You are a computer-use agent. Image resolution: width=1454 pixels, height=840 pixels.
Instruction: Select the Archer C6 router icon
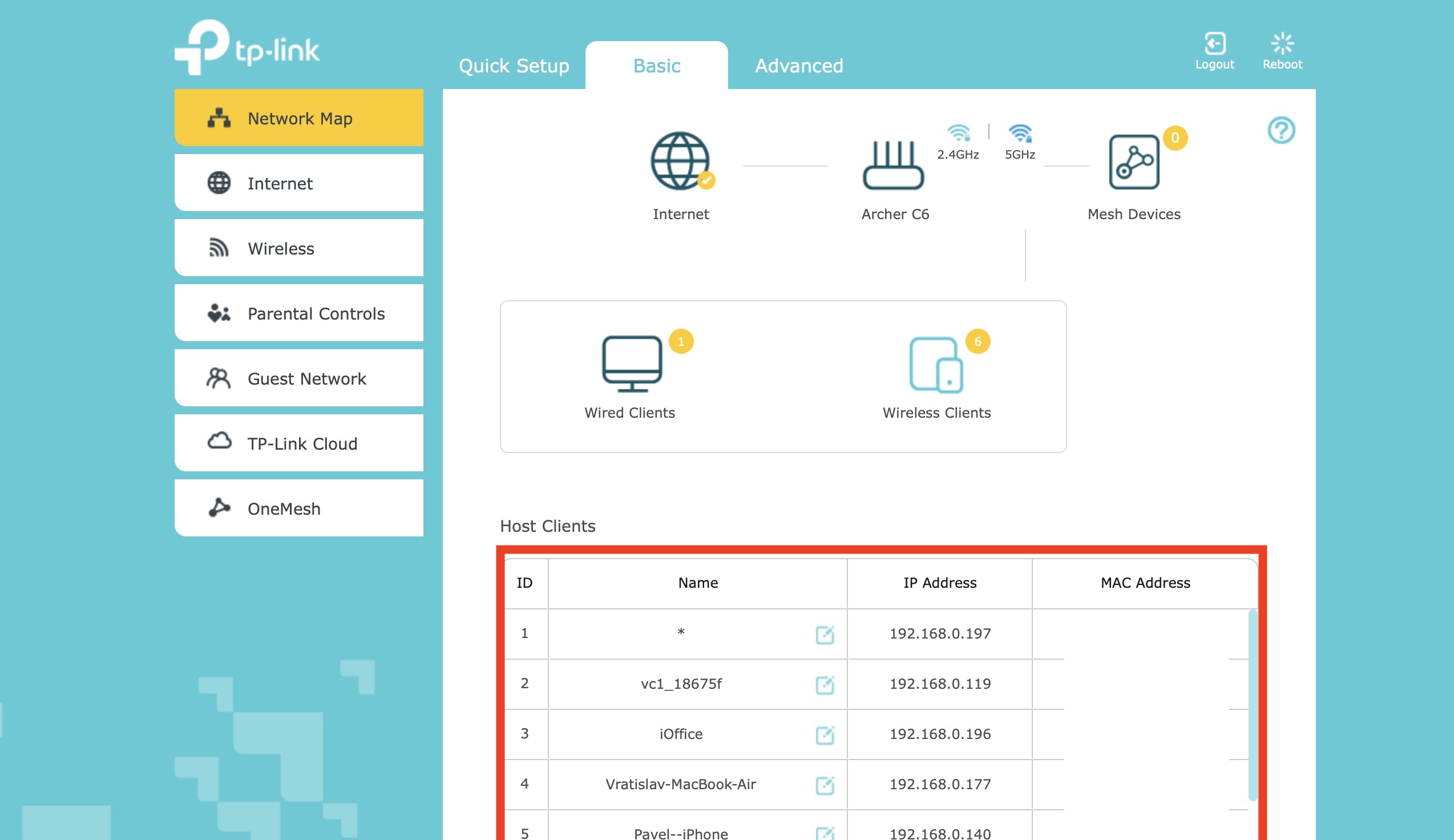[893, 165]
